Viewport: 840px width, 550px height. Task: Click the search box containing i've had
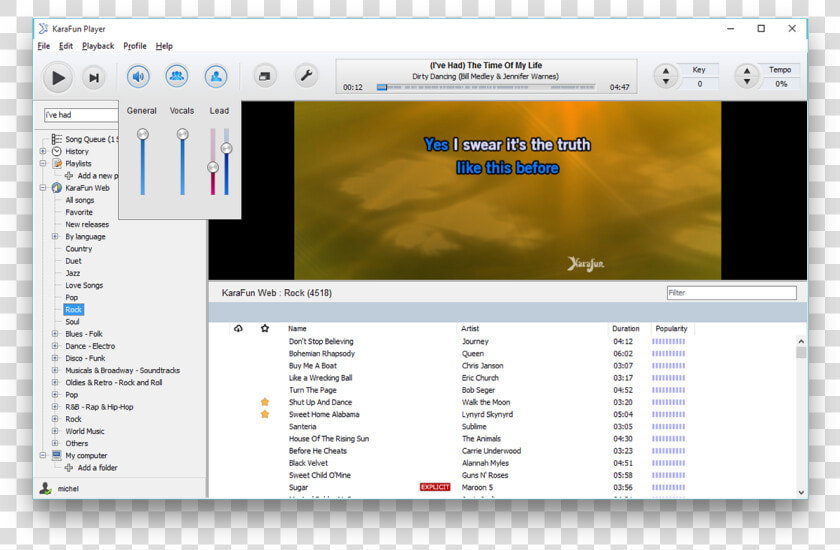point(81,115)
